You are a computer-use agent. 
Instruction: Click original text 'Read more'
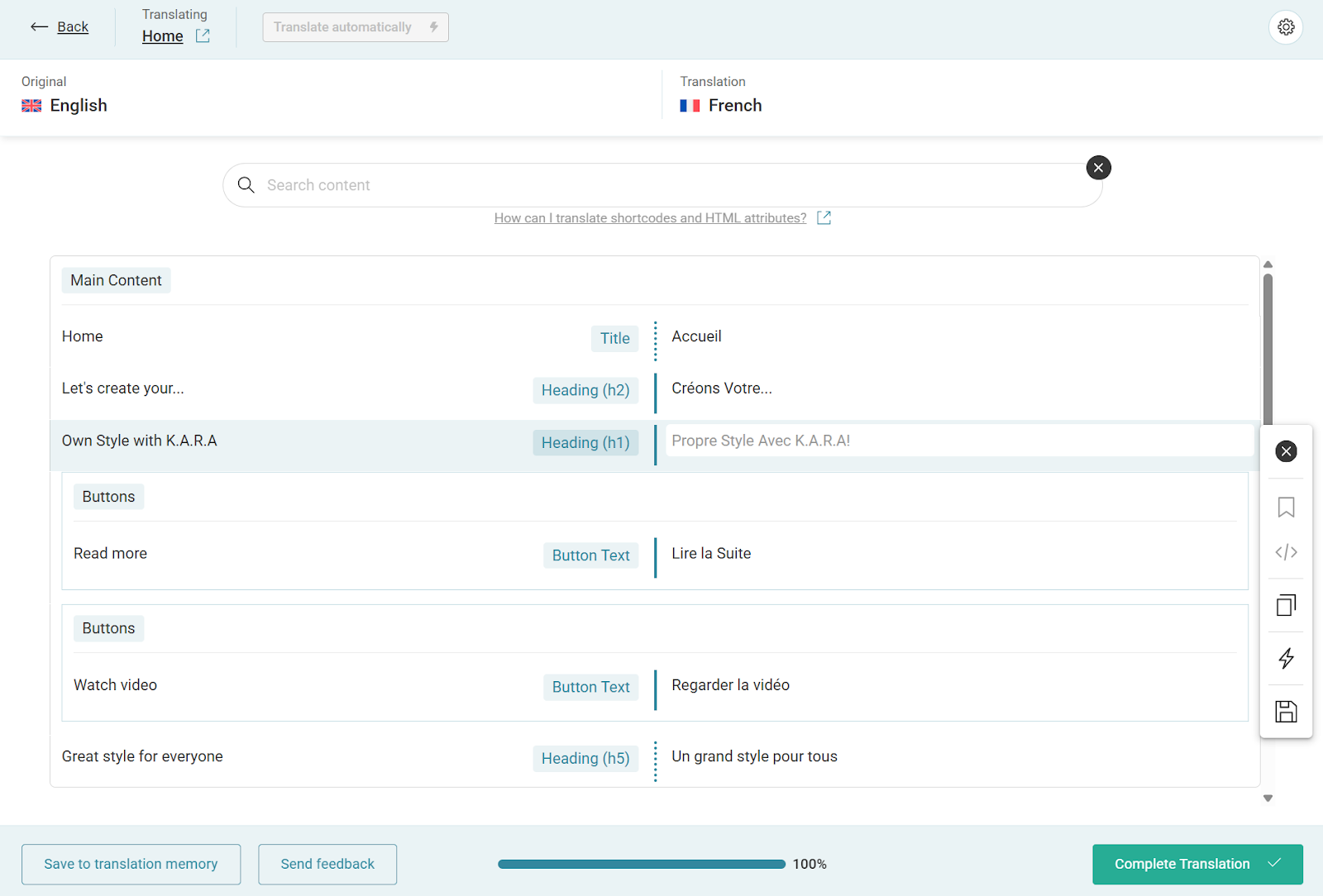pyautogui.click(x=110, y=554)
